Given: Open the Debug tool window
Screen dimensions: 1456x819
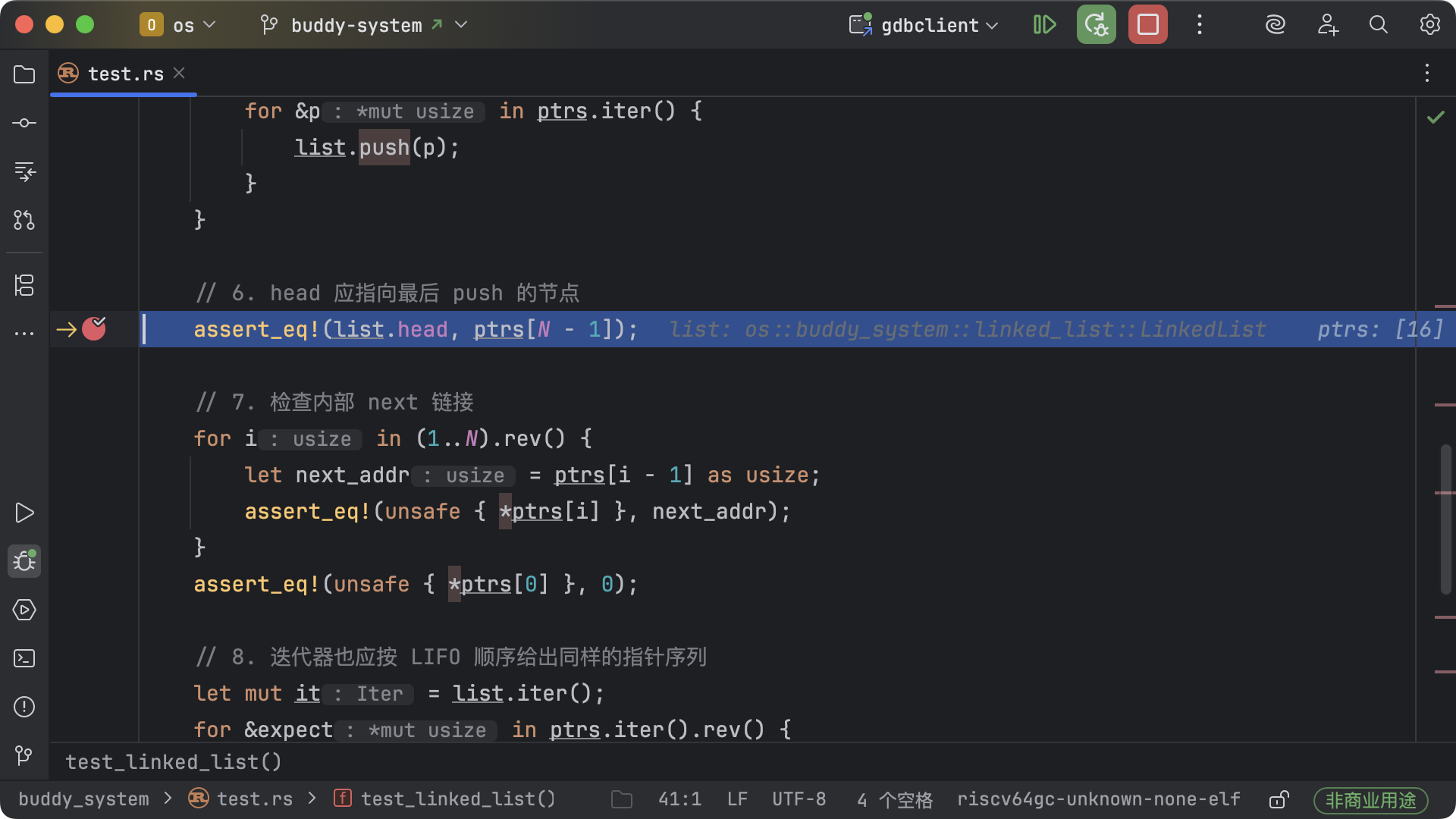Looking at the screenshot, I should (24, 561).
